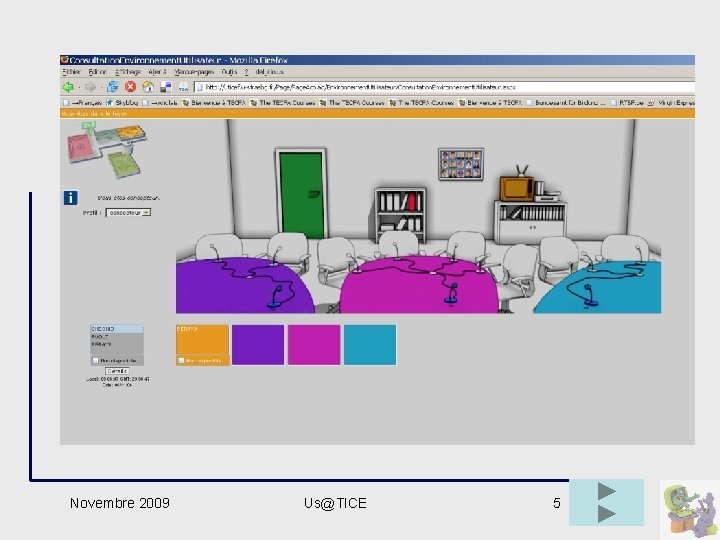Select the pink room on the floor-plan map

point(82,146)
